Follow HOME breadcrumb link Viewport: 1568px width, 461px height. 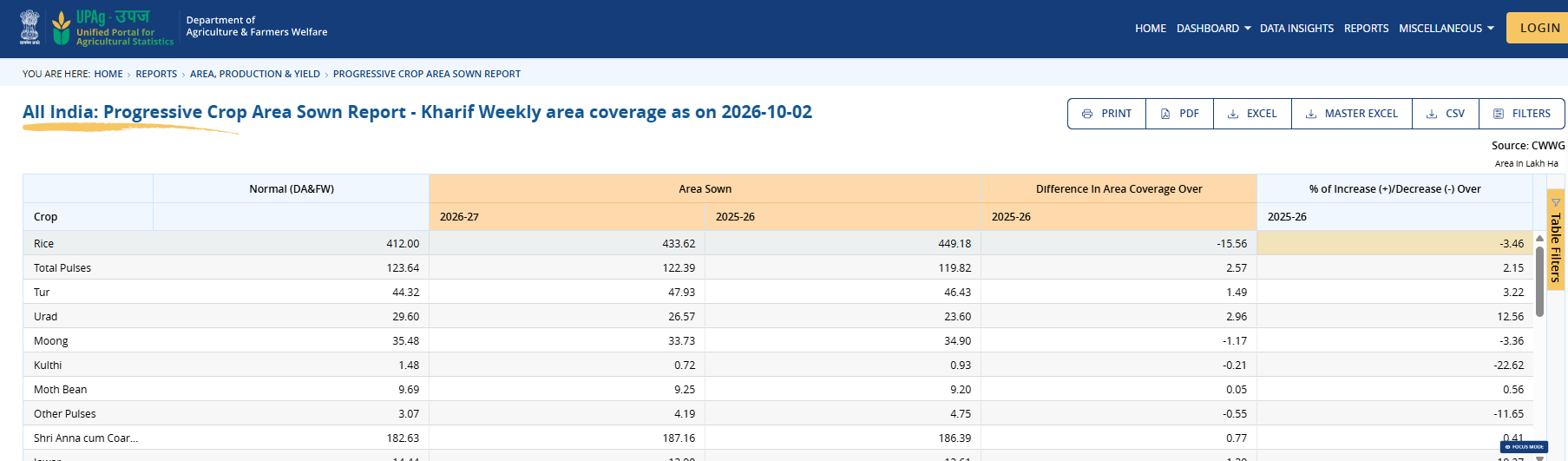108,74
